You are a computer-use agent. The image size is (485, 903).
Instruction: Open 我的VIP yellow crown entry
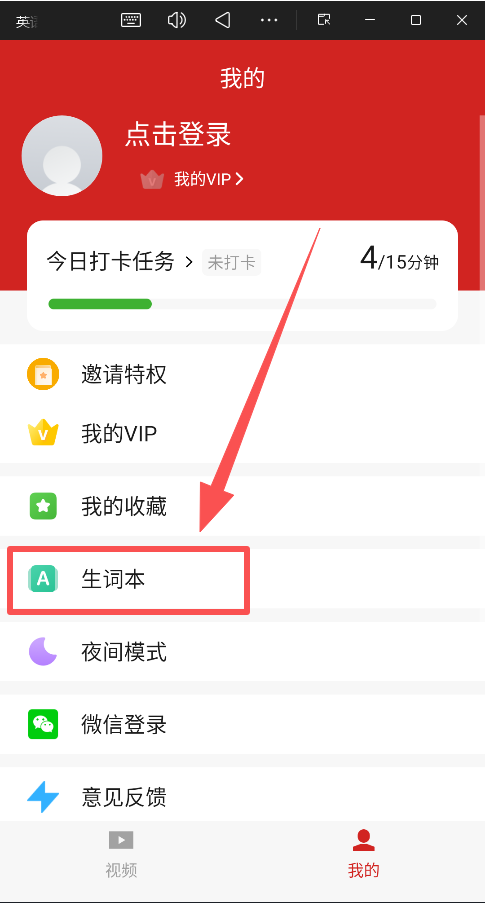[x=242, y=433]
